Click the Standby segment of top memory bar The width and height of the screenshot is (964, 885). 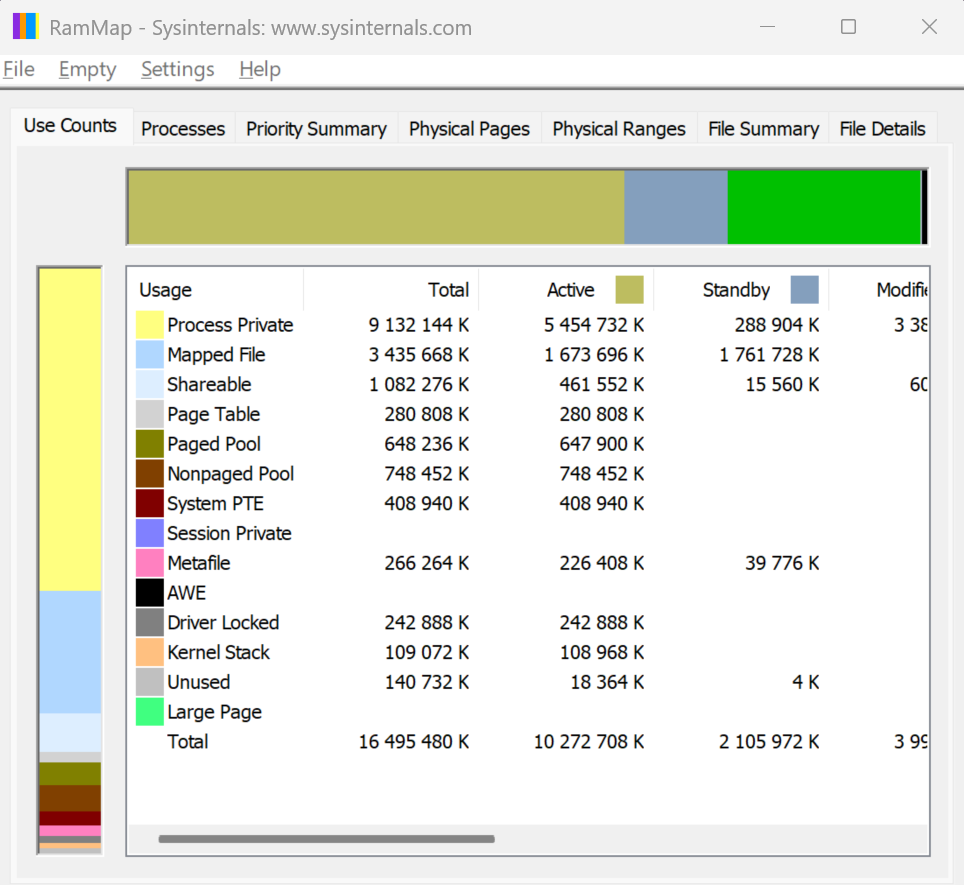click(x=676, y=207)
